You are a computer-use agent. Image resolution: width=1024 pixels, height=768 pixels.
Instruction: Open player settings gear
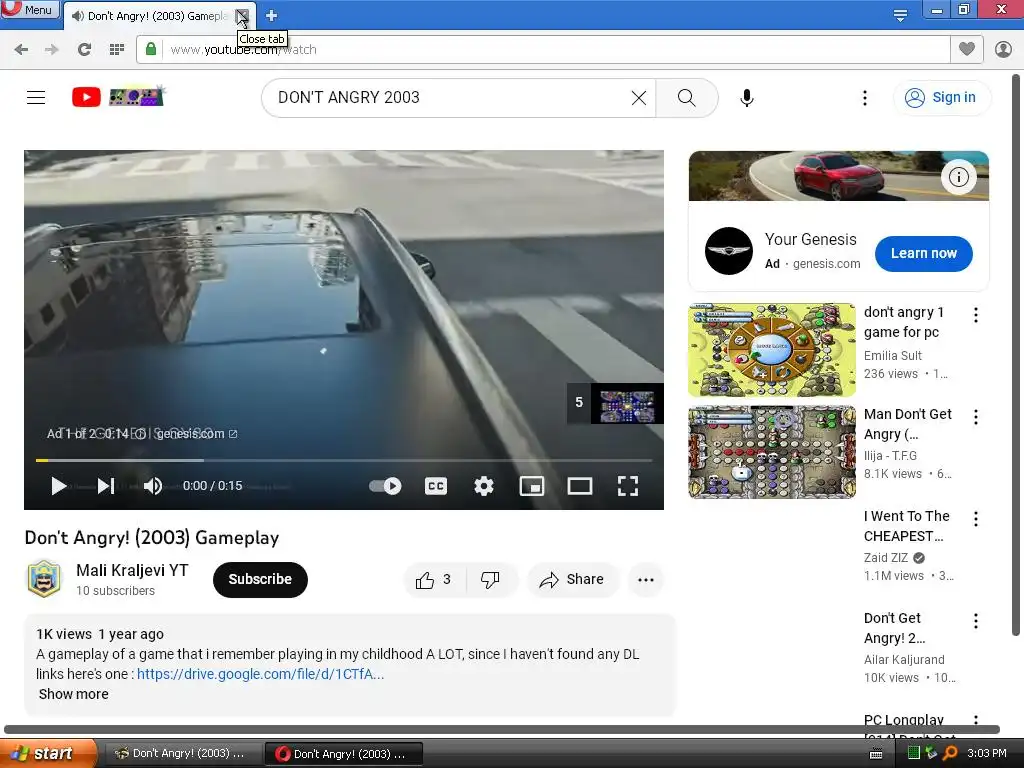coord(484,486)
